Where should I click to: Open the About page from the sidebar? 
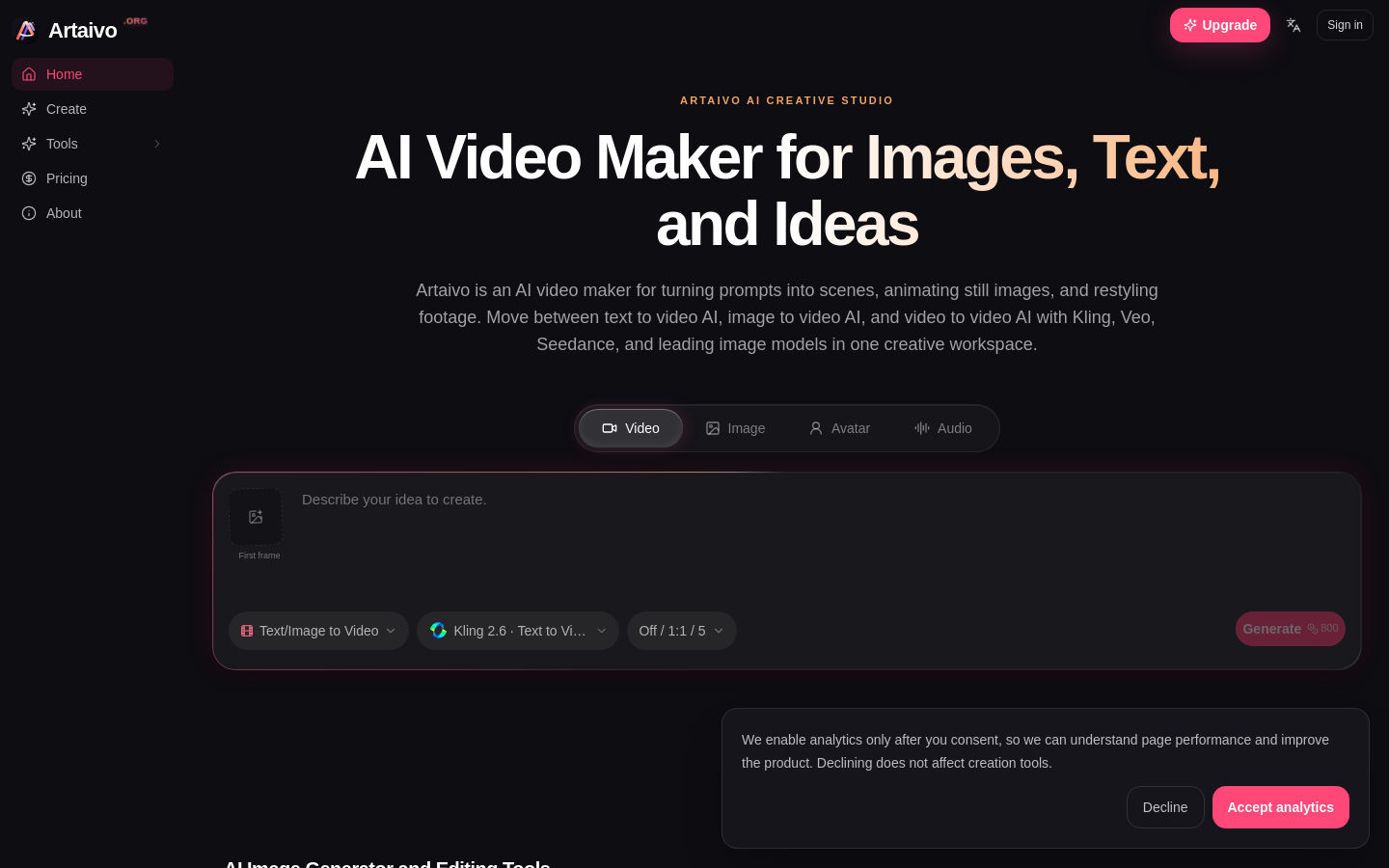click(93, 213)
